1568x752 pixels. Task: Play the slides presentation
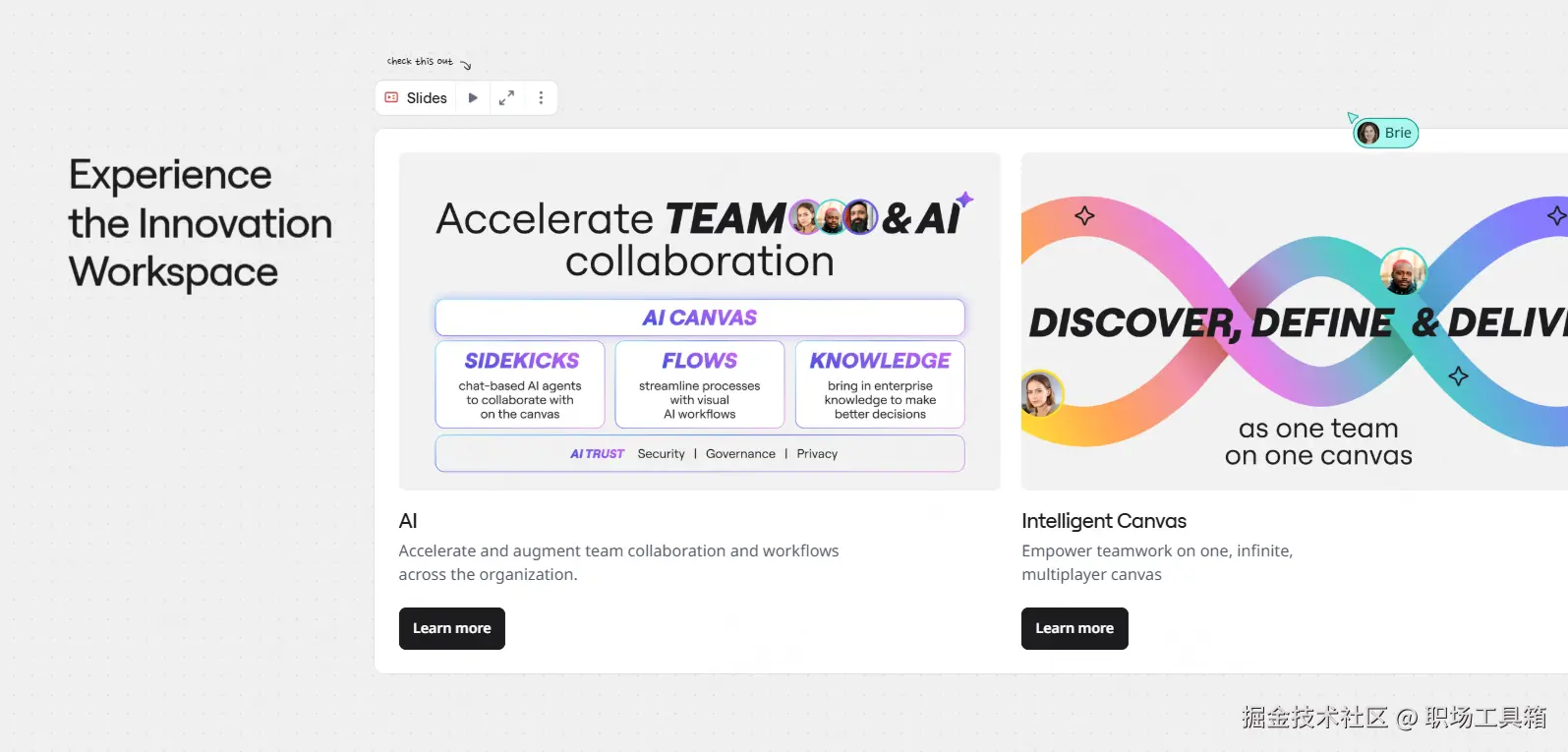point(473,98)
